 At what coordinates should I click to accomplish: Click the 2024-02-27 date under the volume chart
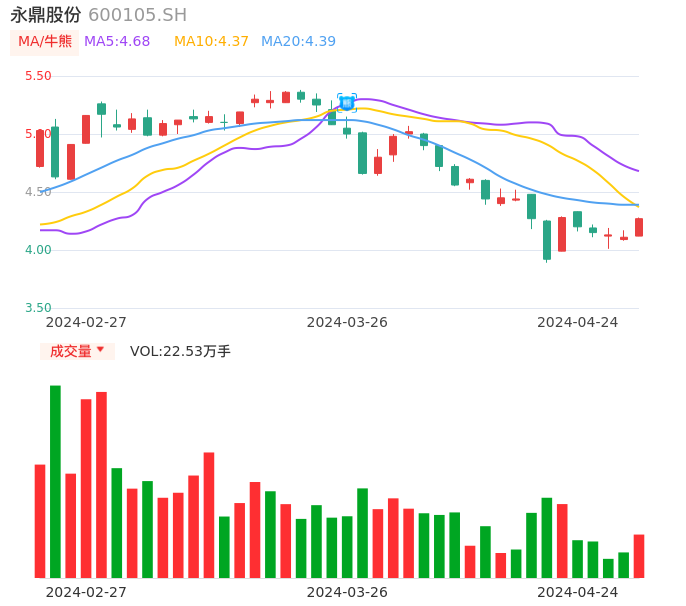[86, 592]
